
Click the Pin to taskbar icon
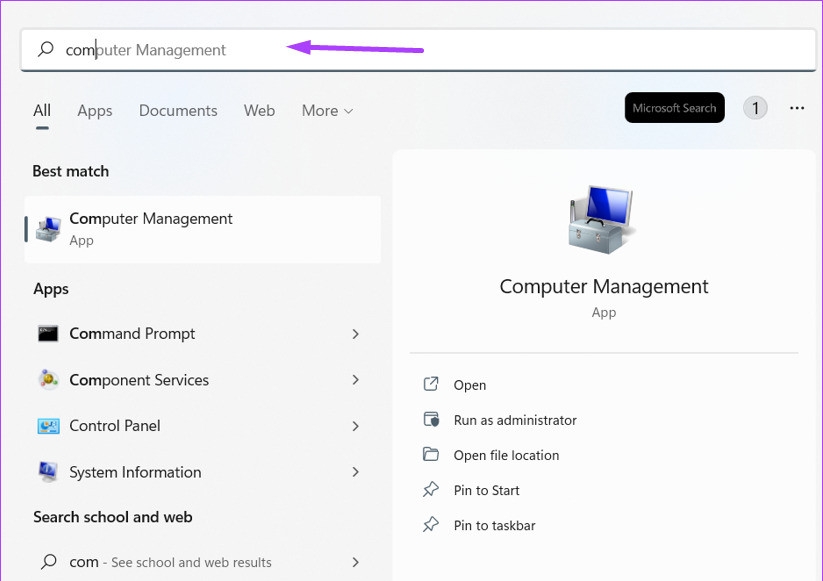coord(430,525)
